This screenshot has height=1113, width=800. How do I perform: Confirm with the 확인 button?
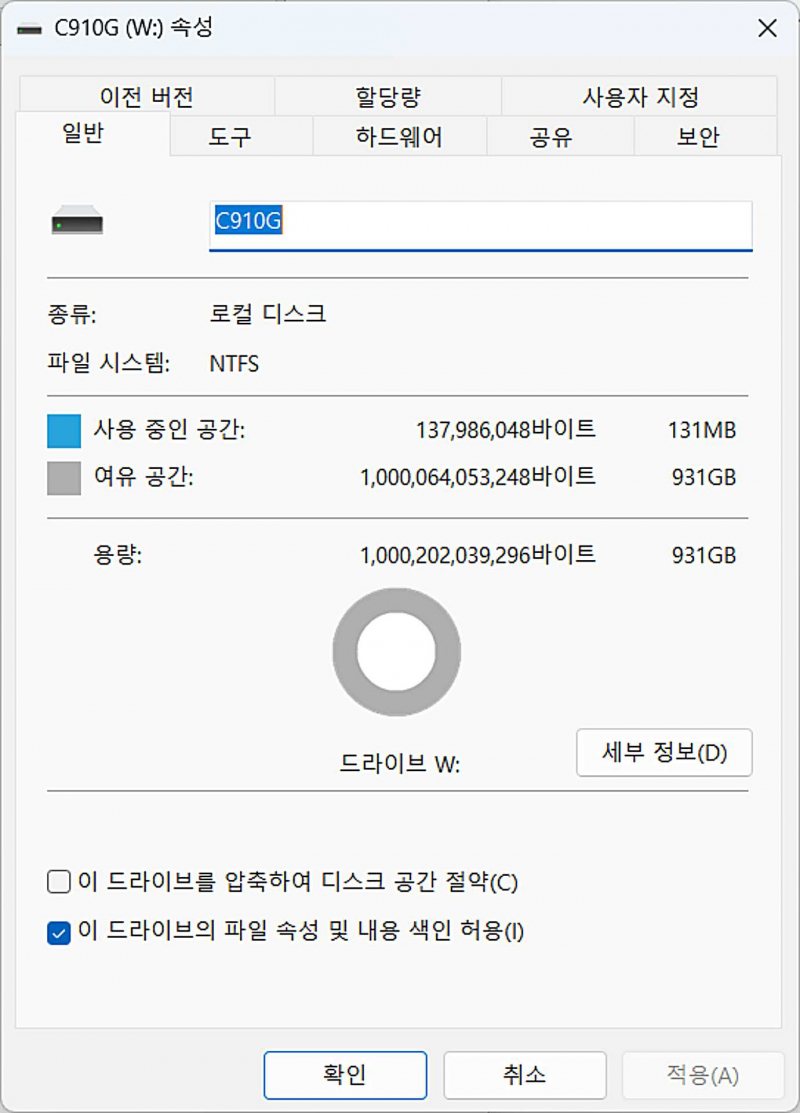[345, 1075]
